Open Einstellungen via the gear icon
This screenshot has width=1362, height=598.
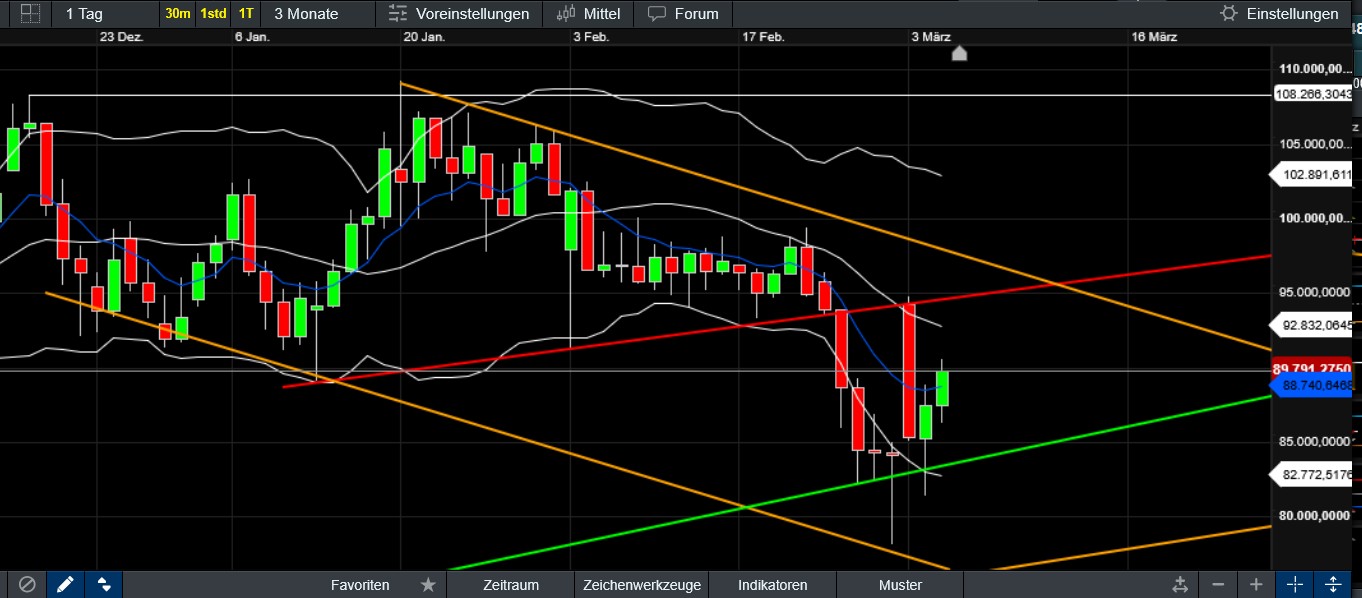(x=1229, y=13)
